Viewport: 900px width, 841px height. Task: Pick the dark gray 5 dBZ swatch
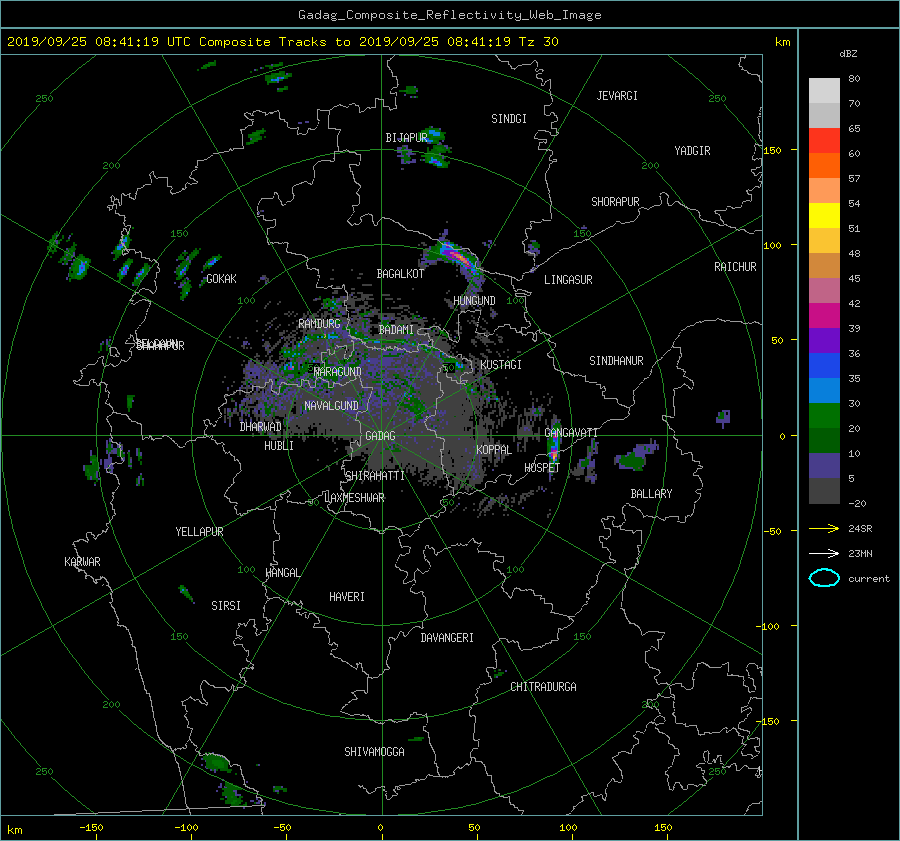point(824,491)
